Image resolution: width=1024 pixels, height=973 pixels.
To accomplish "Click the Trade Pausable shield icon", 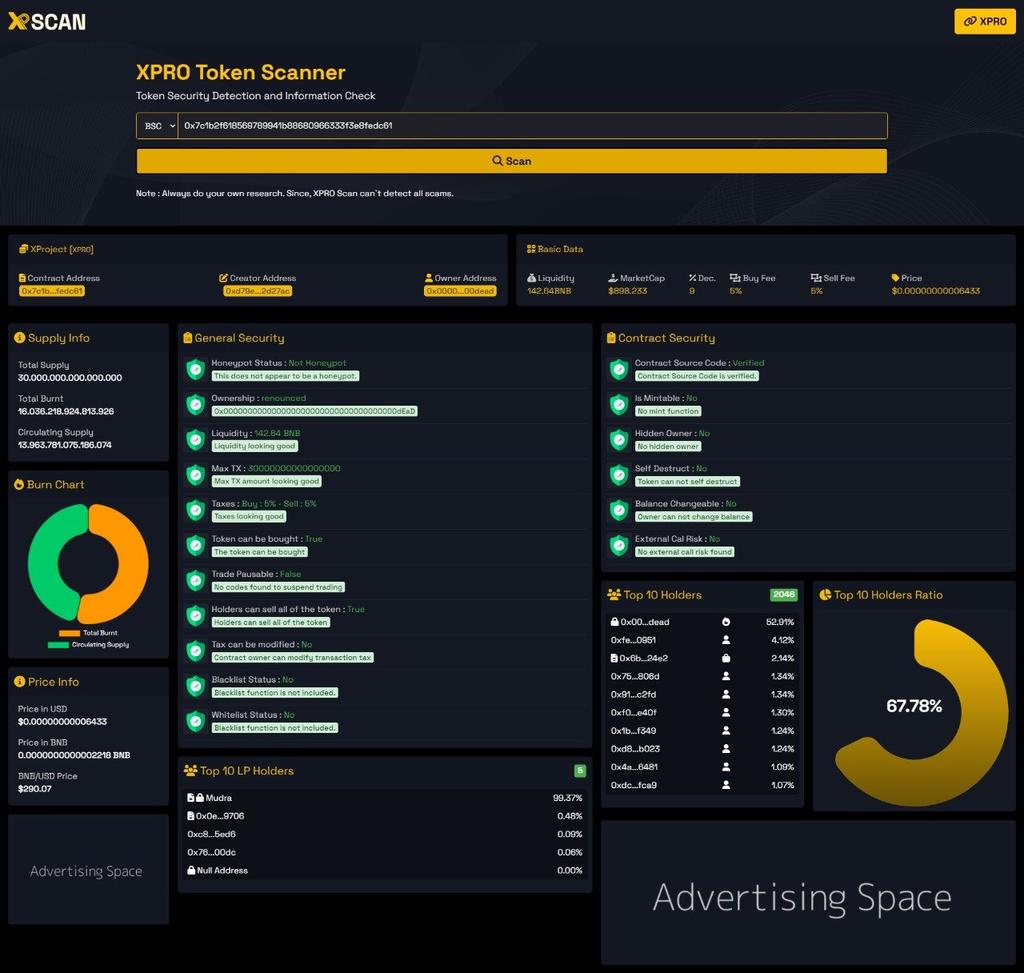I will click(x=195, y=581).
